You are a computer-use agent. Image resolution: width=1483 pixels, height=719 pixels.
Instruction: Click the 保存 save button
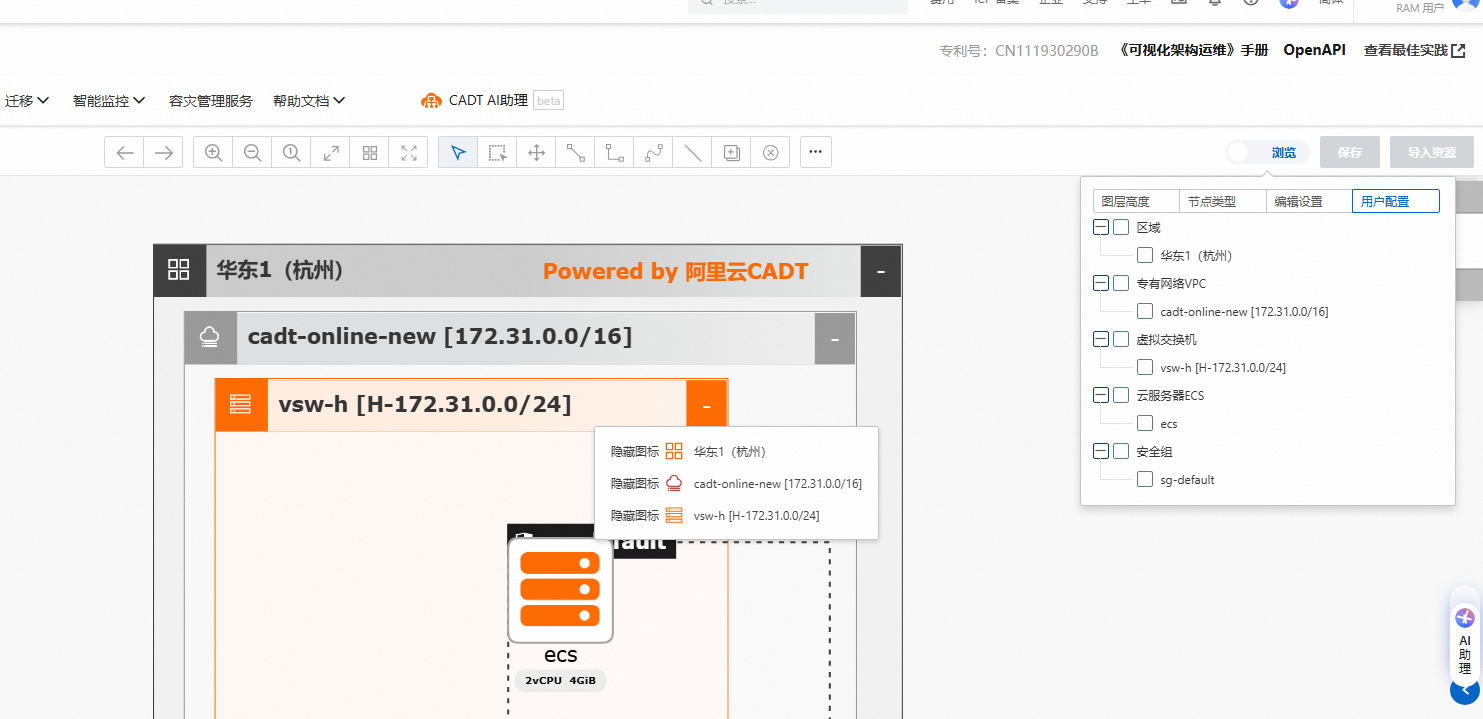[1350, 152]
